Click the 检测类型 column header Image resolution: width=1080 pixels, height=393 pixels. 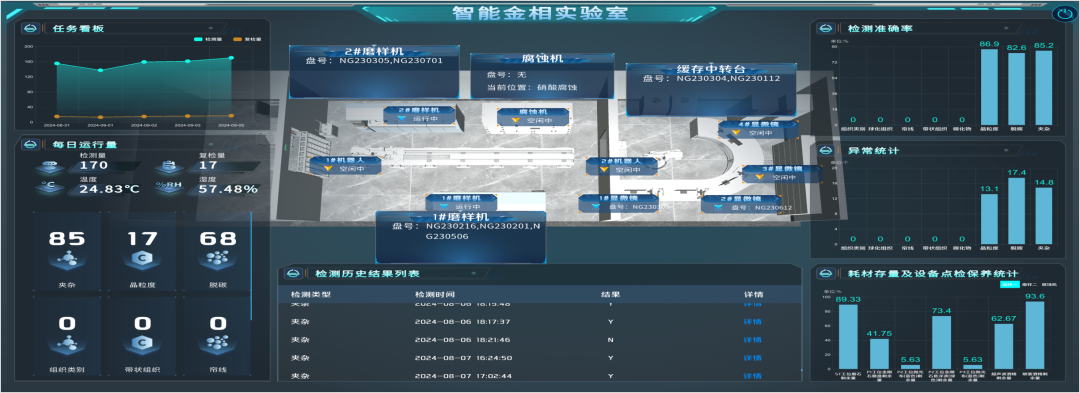pyautogui.click(x=311, y=295)
